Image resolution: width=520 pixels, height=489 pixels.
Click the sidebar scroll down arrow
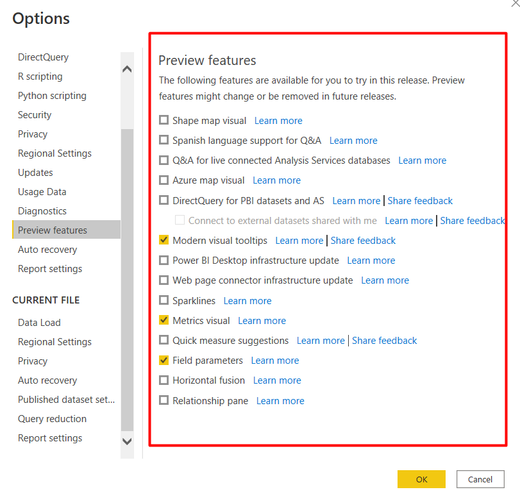click(127, 441)
